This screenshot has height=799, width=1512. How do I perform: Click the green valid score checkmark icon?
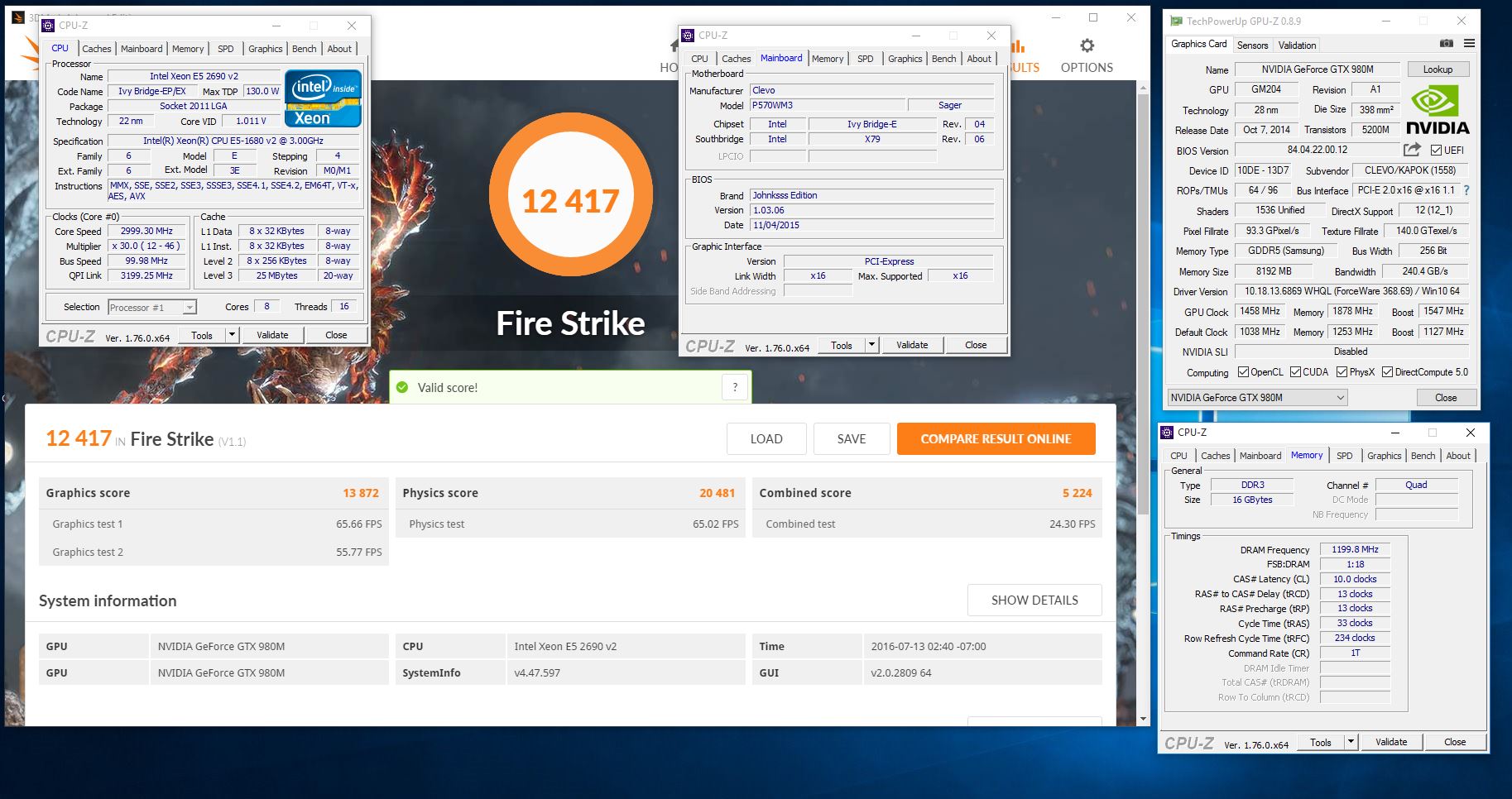(x=402, y=387)
